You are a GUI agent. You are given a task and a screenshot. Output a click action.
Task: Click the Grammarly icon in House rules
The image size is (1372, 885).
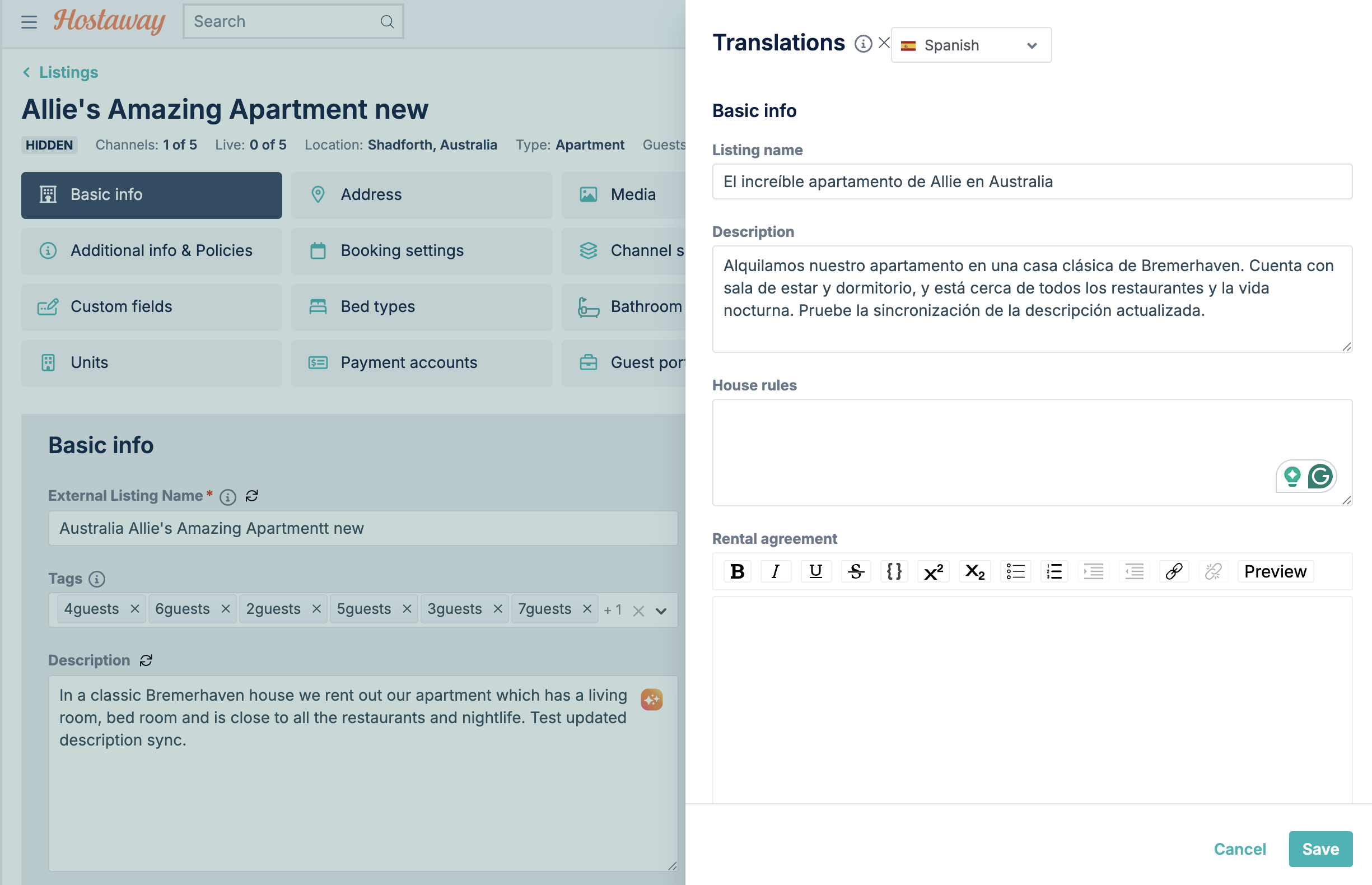click(1320, 477)
